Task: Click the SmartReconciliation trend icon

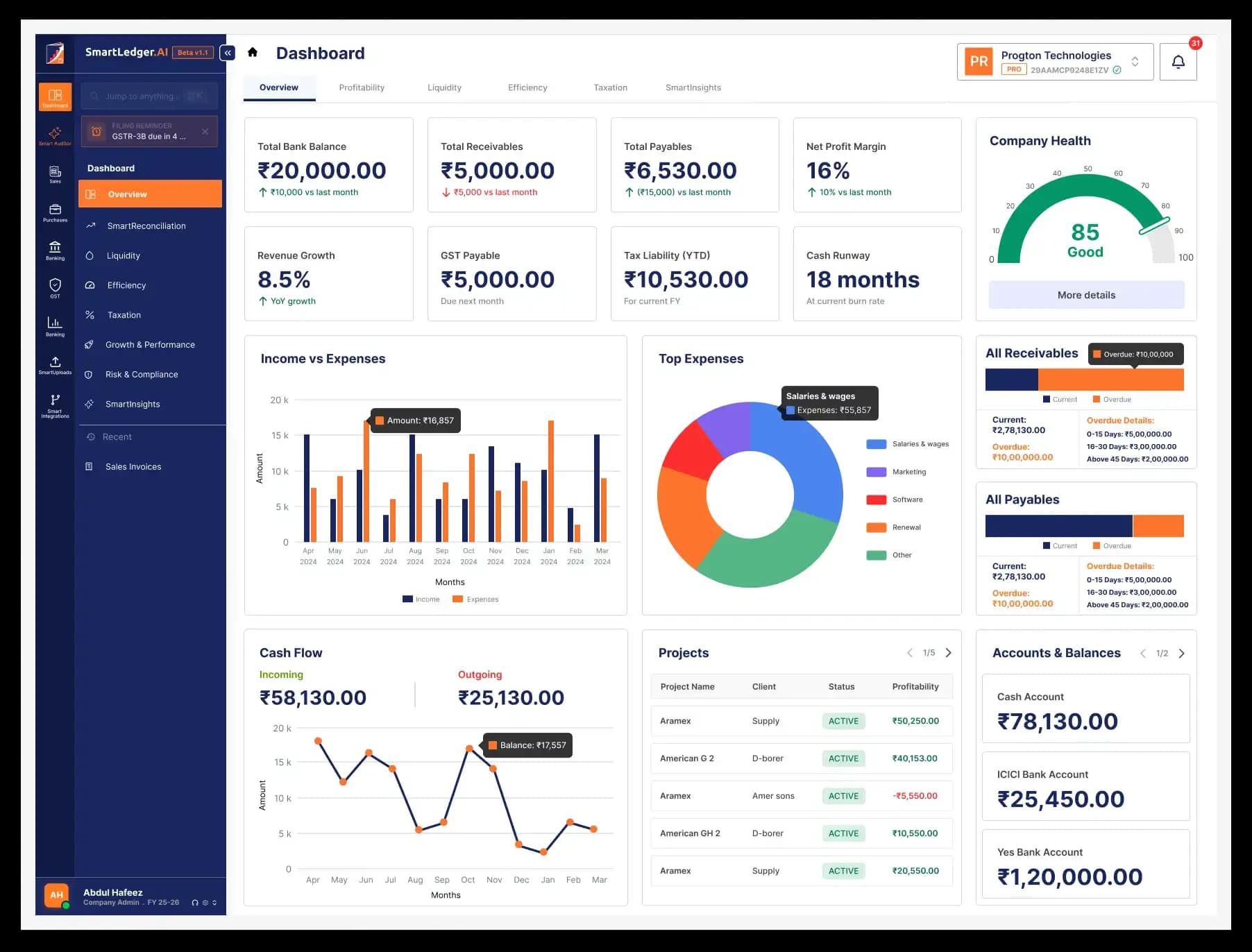Action: [90, 226]
